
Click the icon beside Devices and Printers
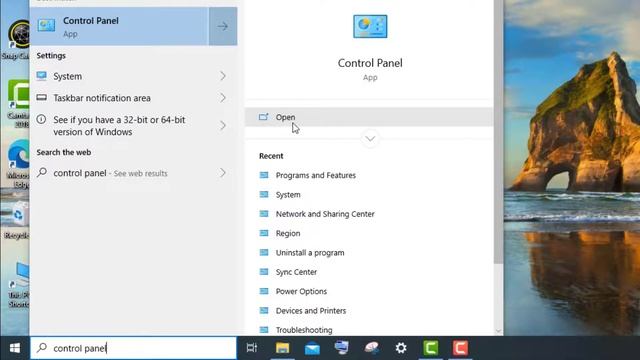point(264,311)
